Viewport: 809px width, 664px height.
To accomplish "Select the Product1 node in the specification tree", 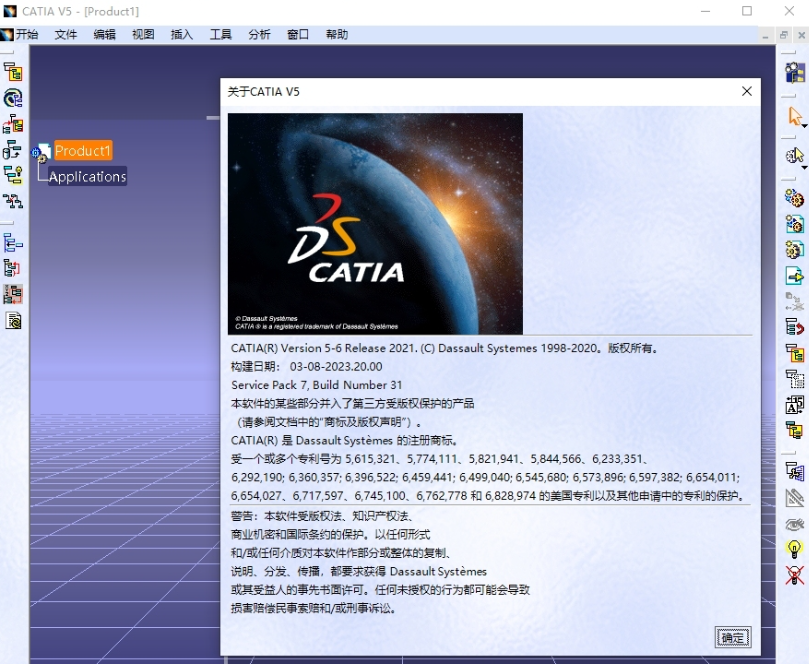I will pyautogui.click(x=83, y=151).
